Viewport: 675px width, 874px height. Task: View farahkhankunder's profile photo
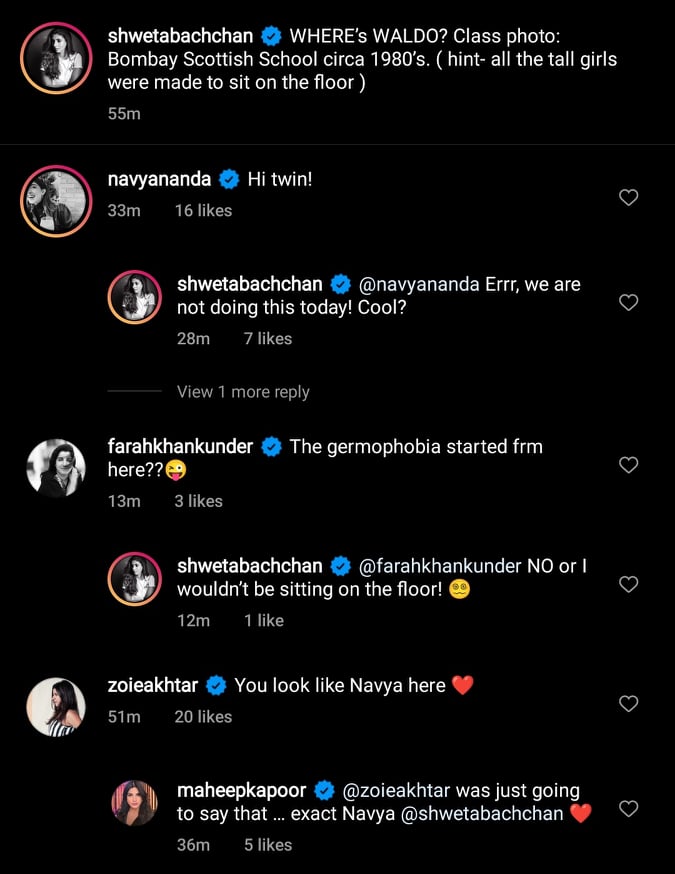pos(55,468)
